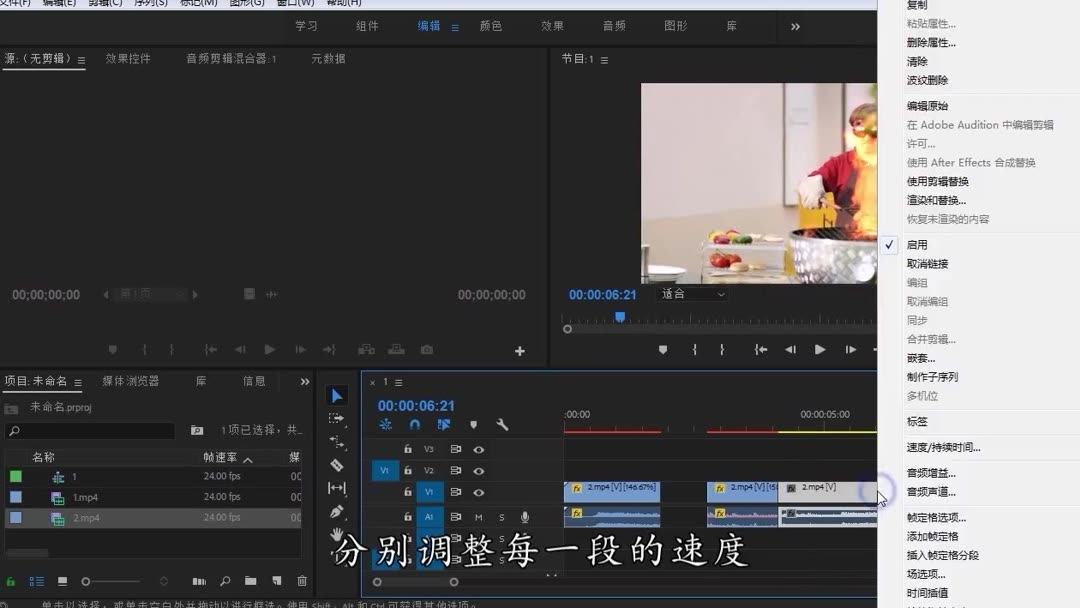
Task: Click the Add Marker button in Program monitor
Action: pyautogui.click(x=662, y=349)
